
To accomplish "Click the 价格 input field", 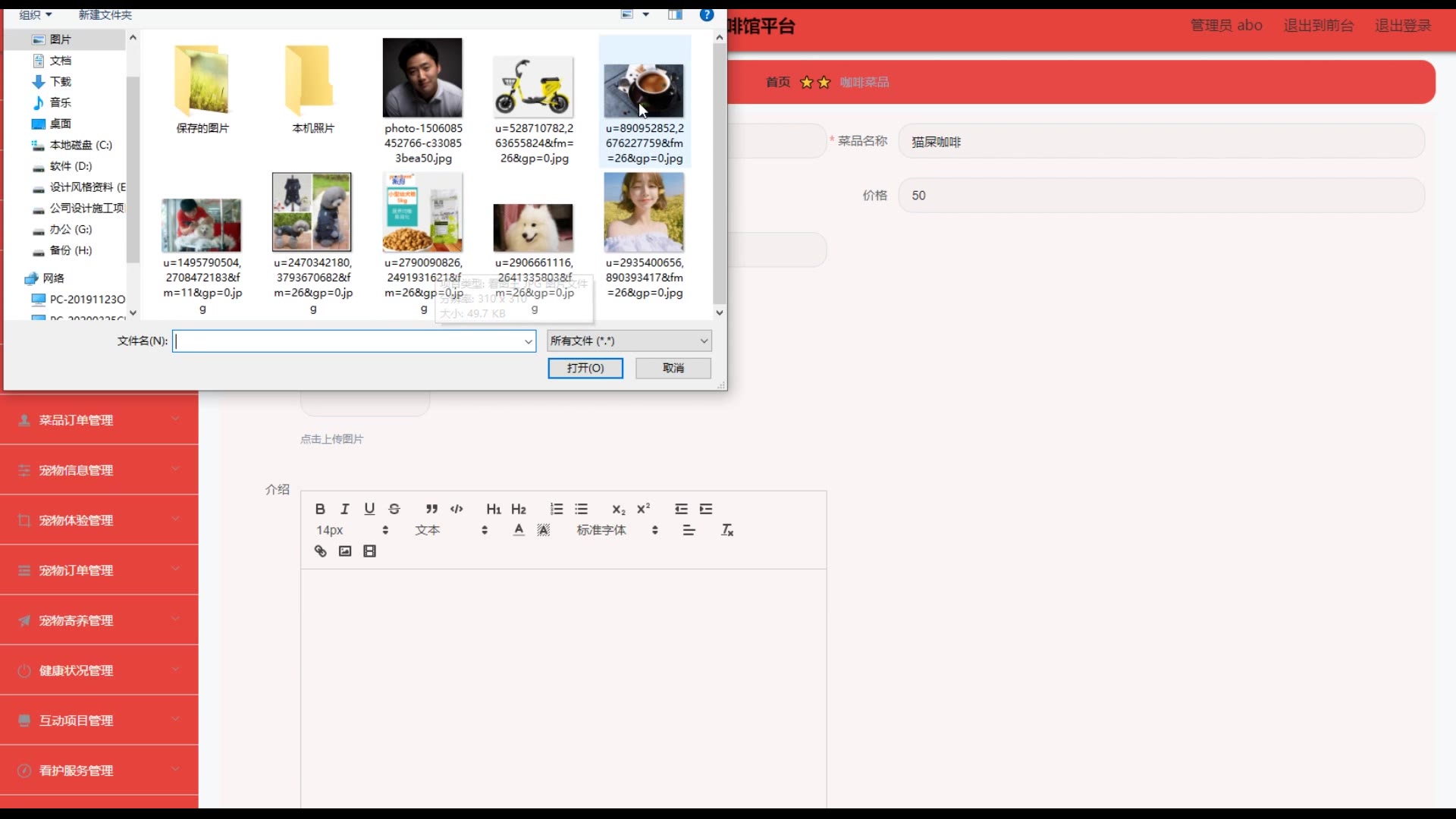I will (1160, 196).
